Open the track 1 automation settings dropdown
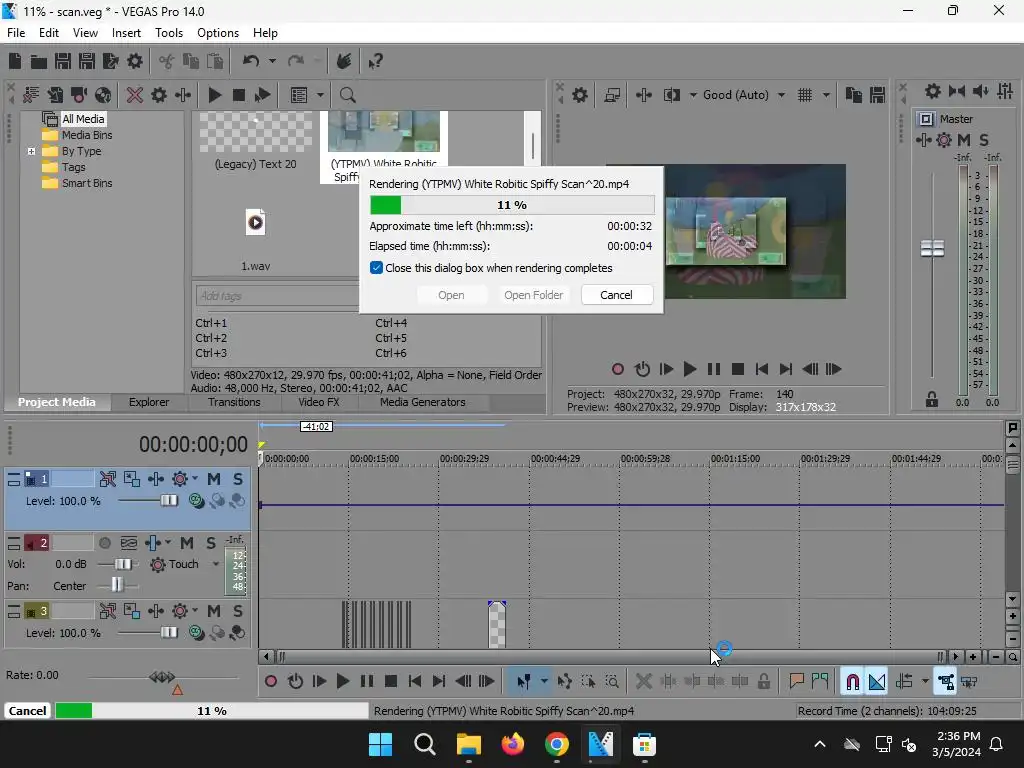 195,479
